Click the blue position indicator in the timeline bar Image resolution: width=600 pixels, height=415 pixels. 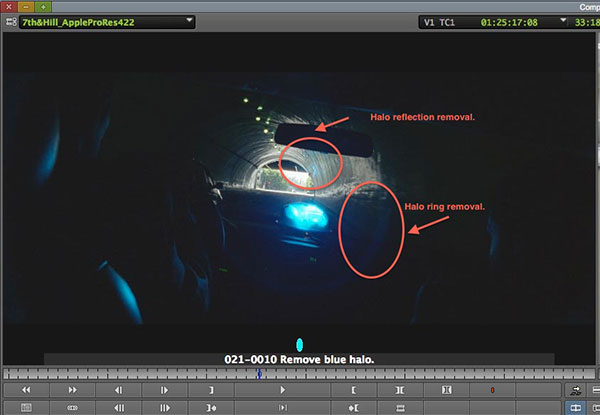(x=259, y=374)
